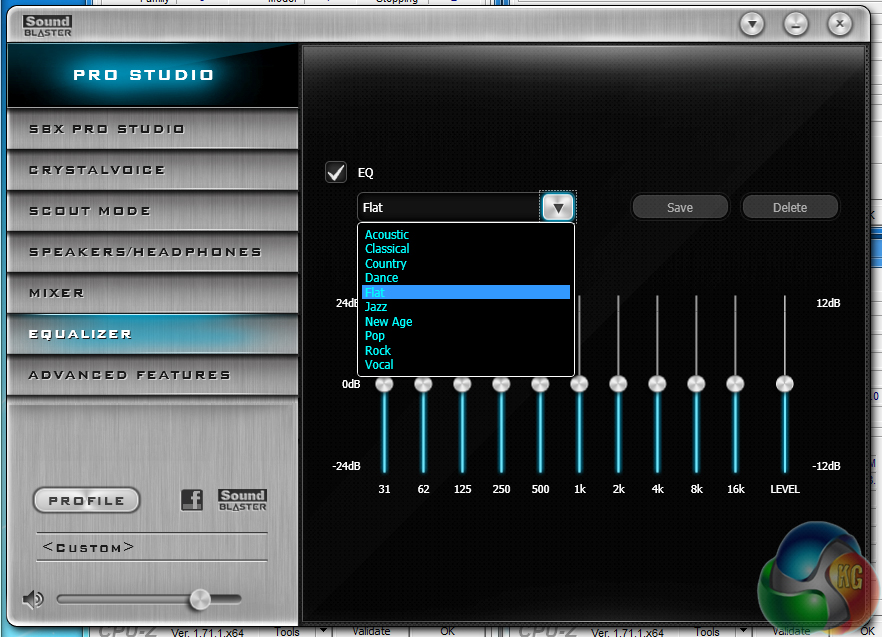This screenshot has height=637, width=882.
Task: Click the Save preset button
Action: tap(680, 208)
